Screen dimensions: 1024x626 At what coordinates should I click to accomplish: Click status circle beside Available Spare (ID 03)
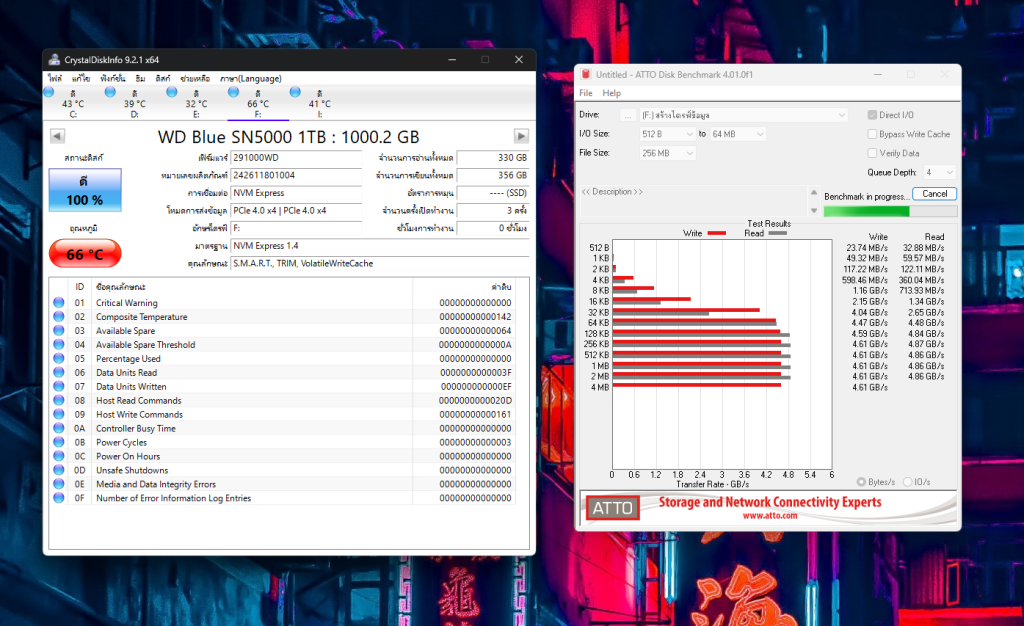pyautogui.click(x=59, y=331)
